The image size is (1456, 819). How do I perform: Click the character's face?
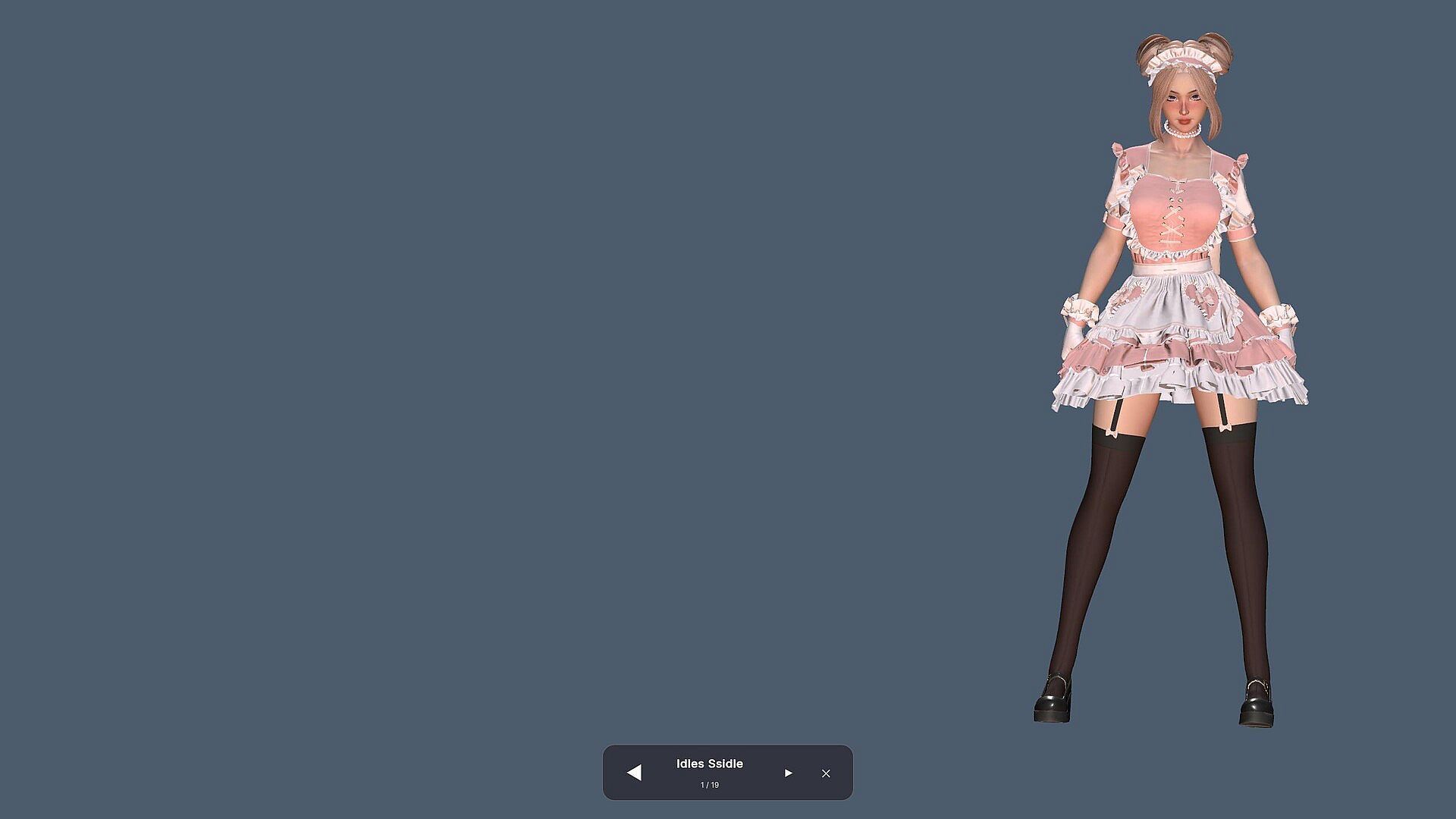[x=1183, y=105]
